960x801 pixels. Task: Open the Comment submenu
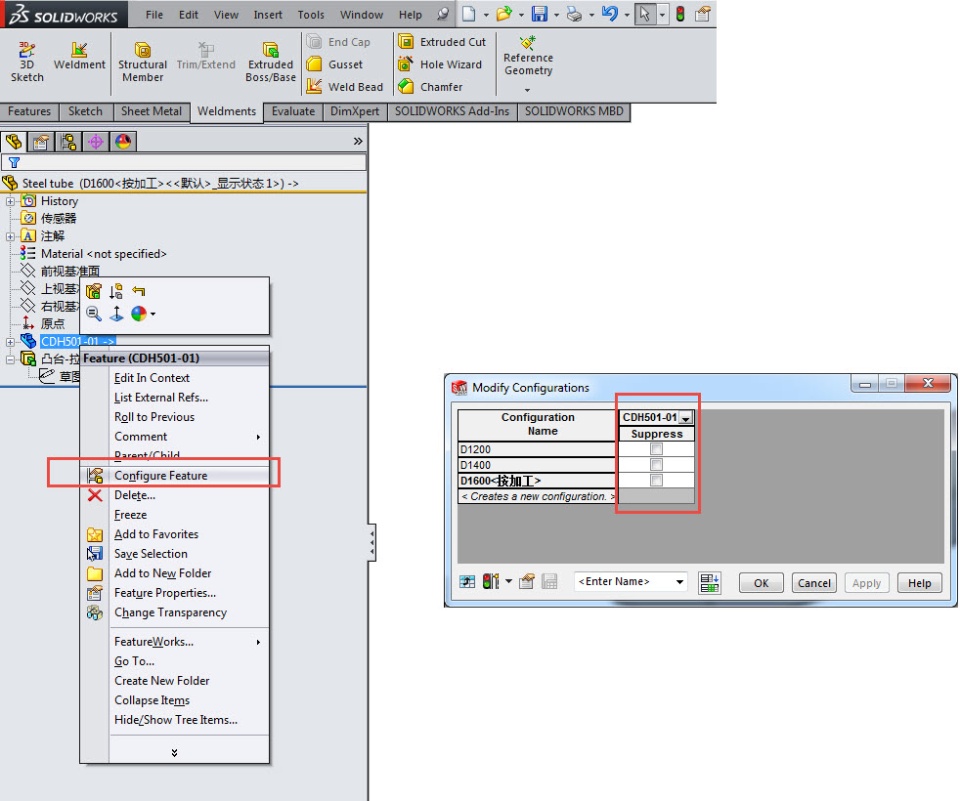click(x=174, y=437)
